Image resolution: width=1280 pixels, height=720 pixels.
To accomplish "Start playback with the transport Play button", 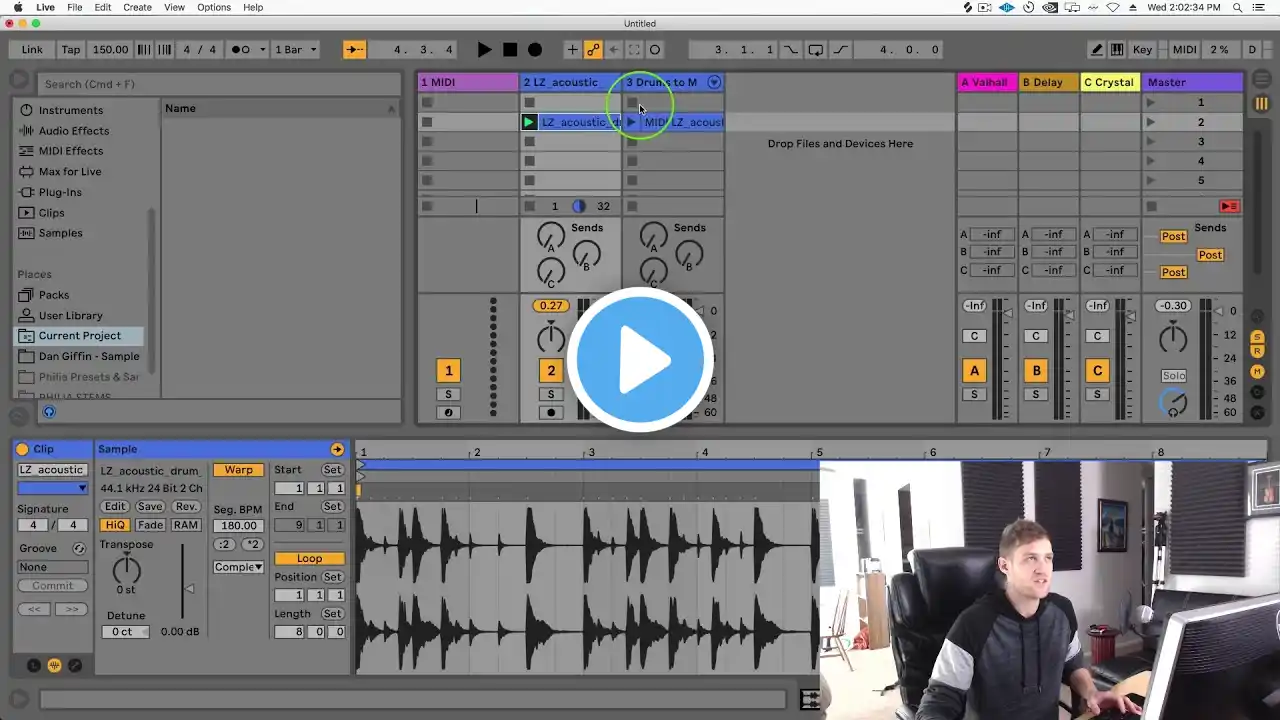I will tap(484, 50).
